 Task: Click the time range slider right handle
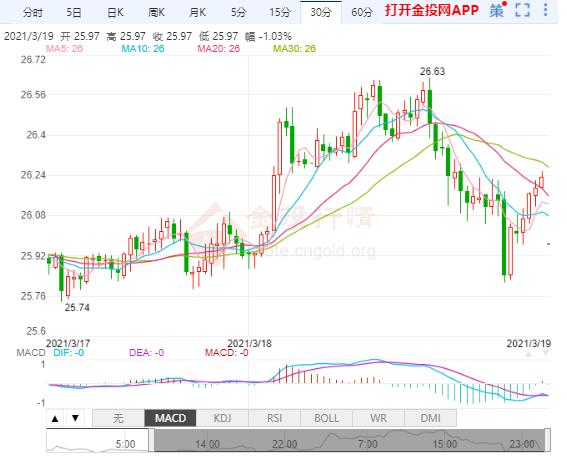click(547, 440)
